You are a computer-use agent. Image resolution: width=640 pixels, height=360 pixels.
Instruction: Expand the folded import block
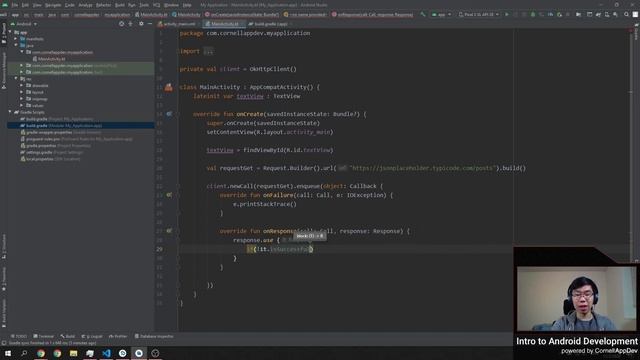(208, 51)
